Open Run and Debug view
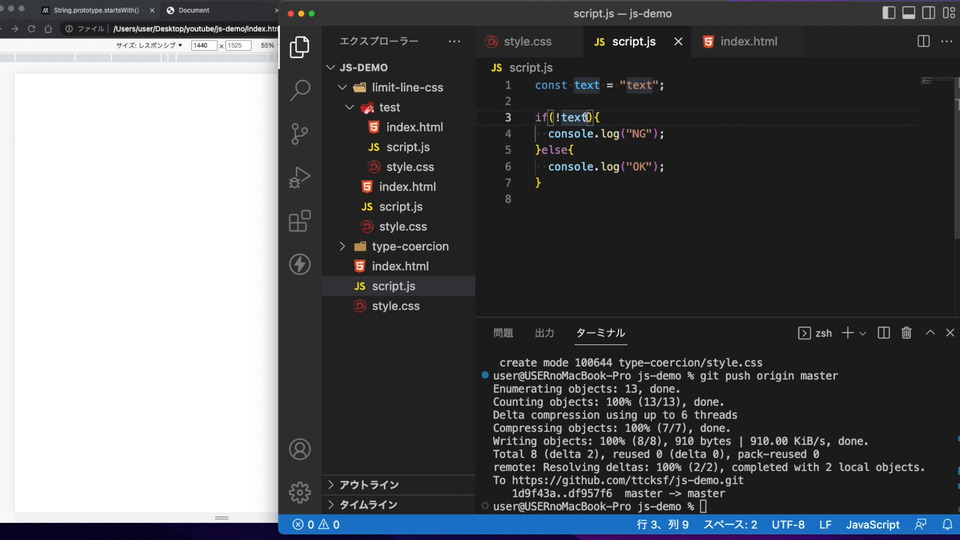Image resolution: width=960 pixels, height=540 pixels. click(299, 177)
